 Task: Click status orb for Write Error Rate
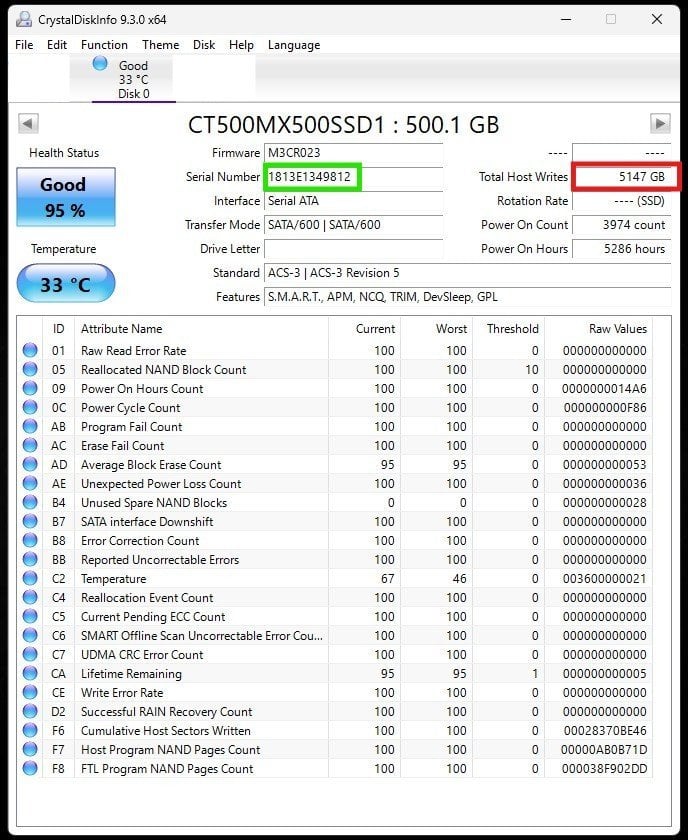pos(30,693)
